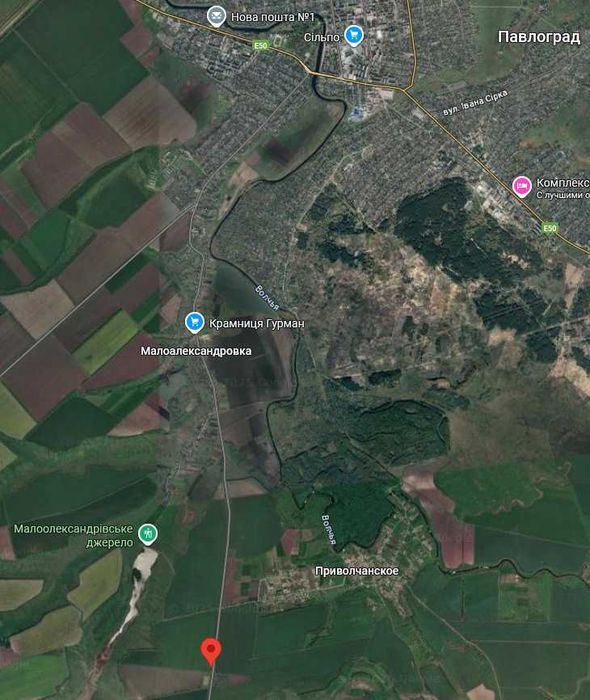Click the Малоалександровка village label
590x700 pixels.
pos(196,351)
